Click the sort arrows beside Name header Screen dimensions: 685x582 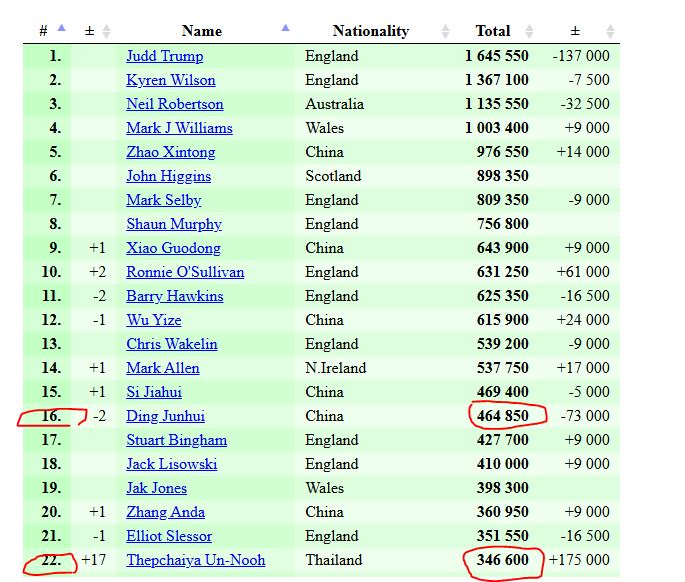click(x=287, y=30)
